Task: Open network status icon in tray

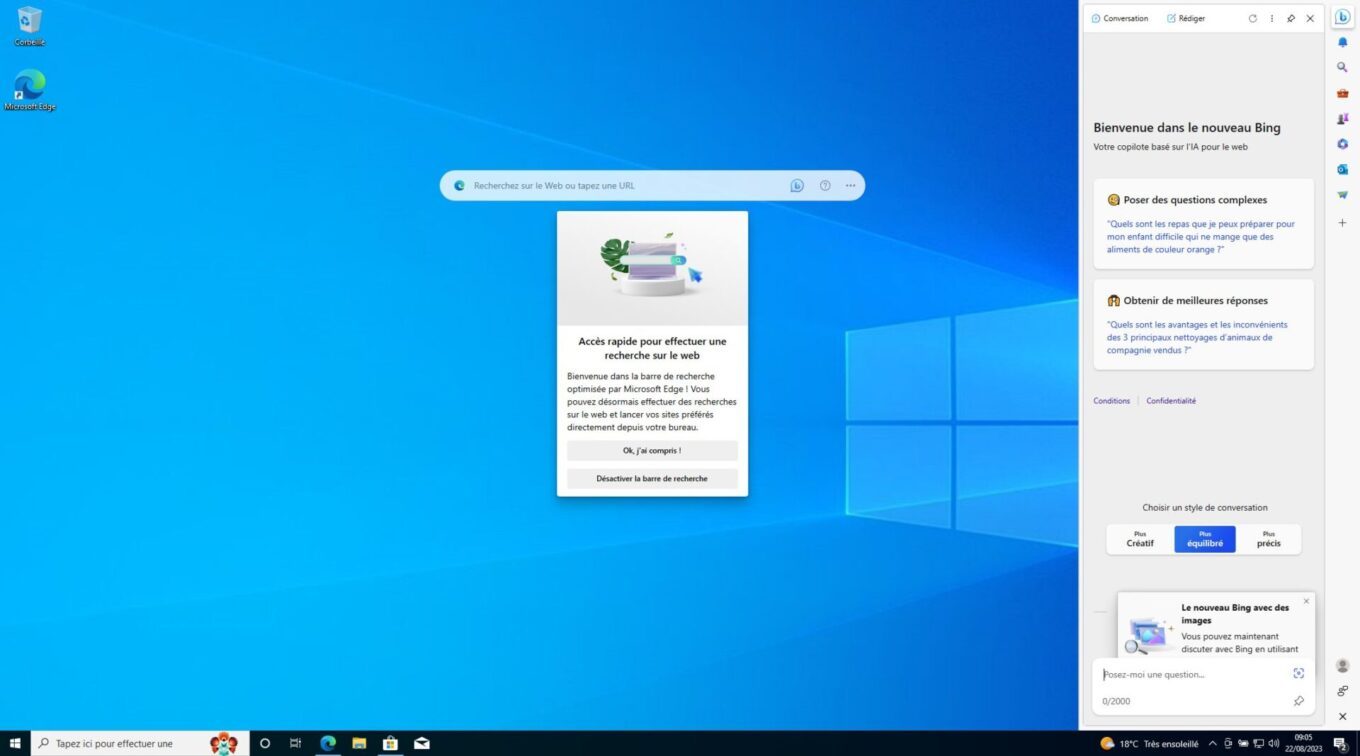Action: click(1258, 743)
